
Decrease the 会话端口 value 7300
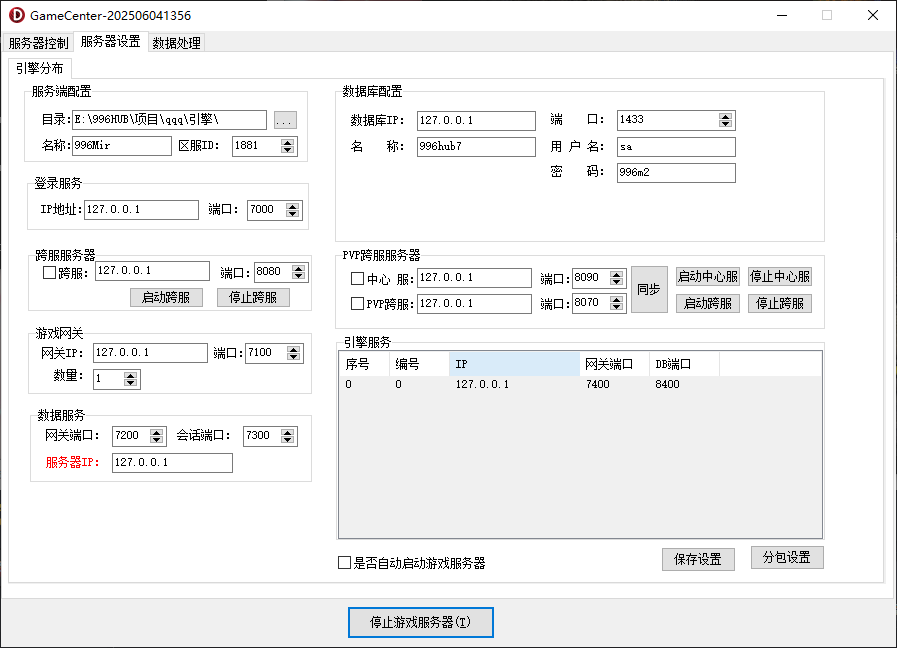pos(288,440)
